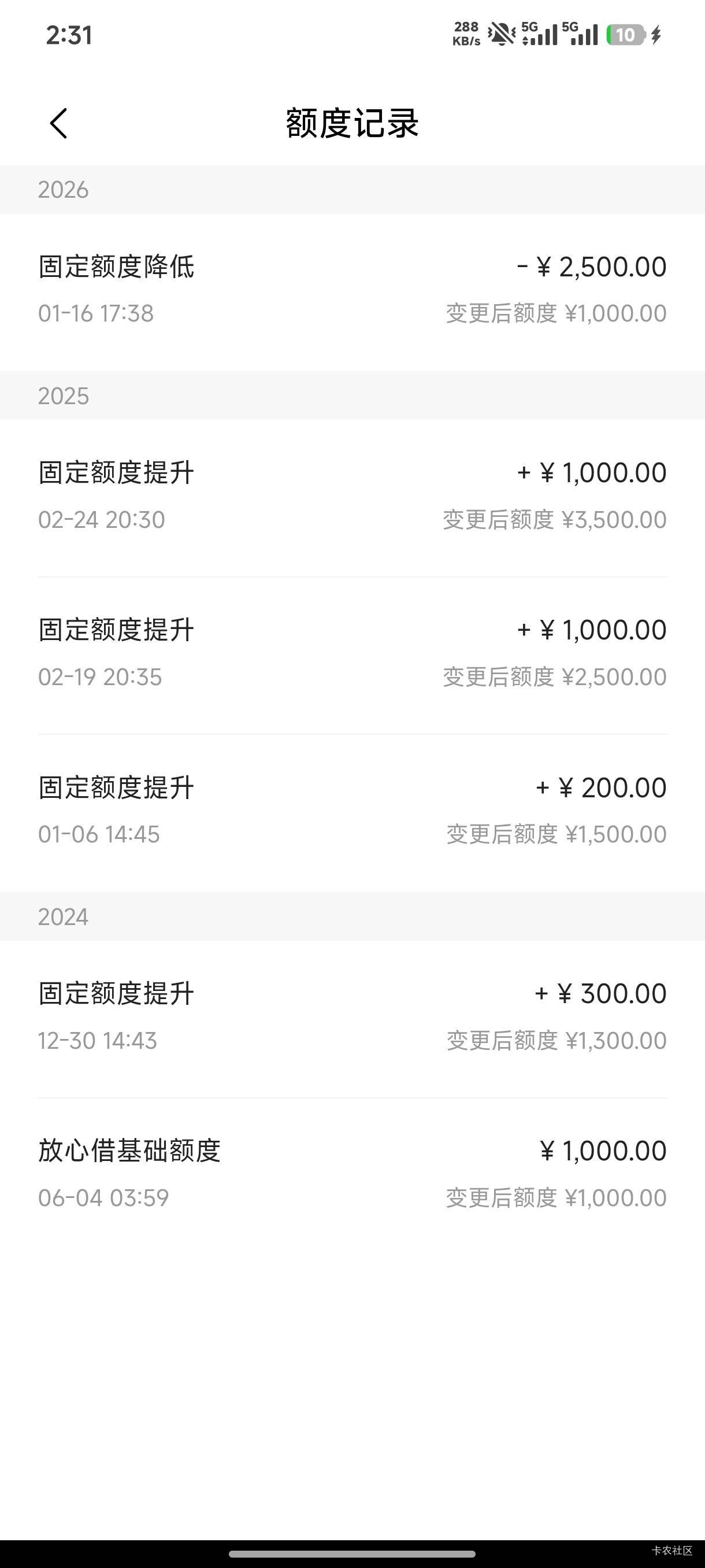
Task: Tap the second 5G signal indicator
Action: point(580,34)
